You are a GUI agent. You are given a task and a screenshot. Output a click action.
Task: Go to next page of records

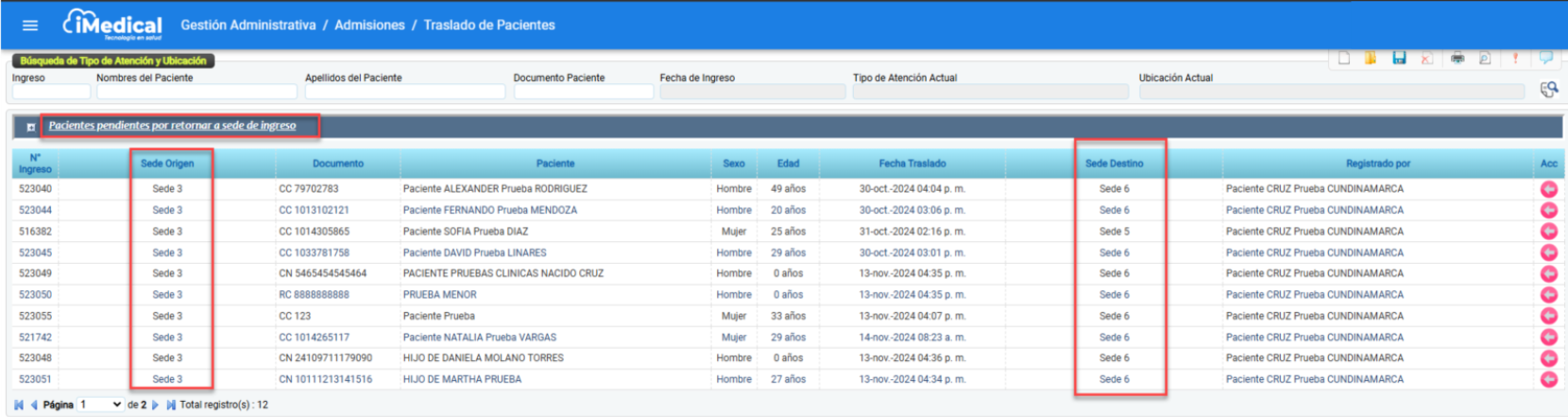pyautogui.click(x=156, y=405)
